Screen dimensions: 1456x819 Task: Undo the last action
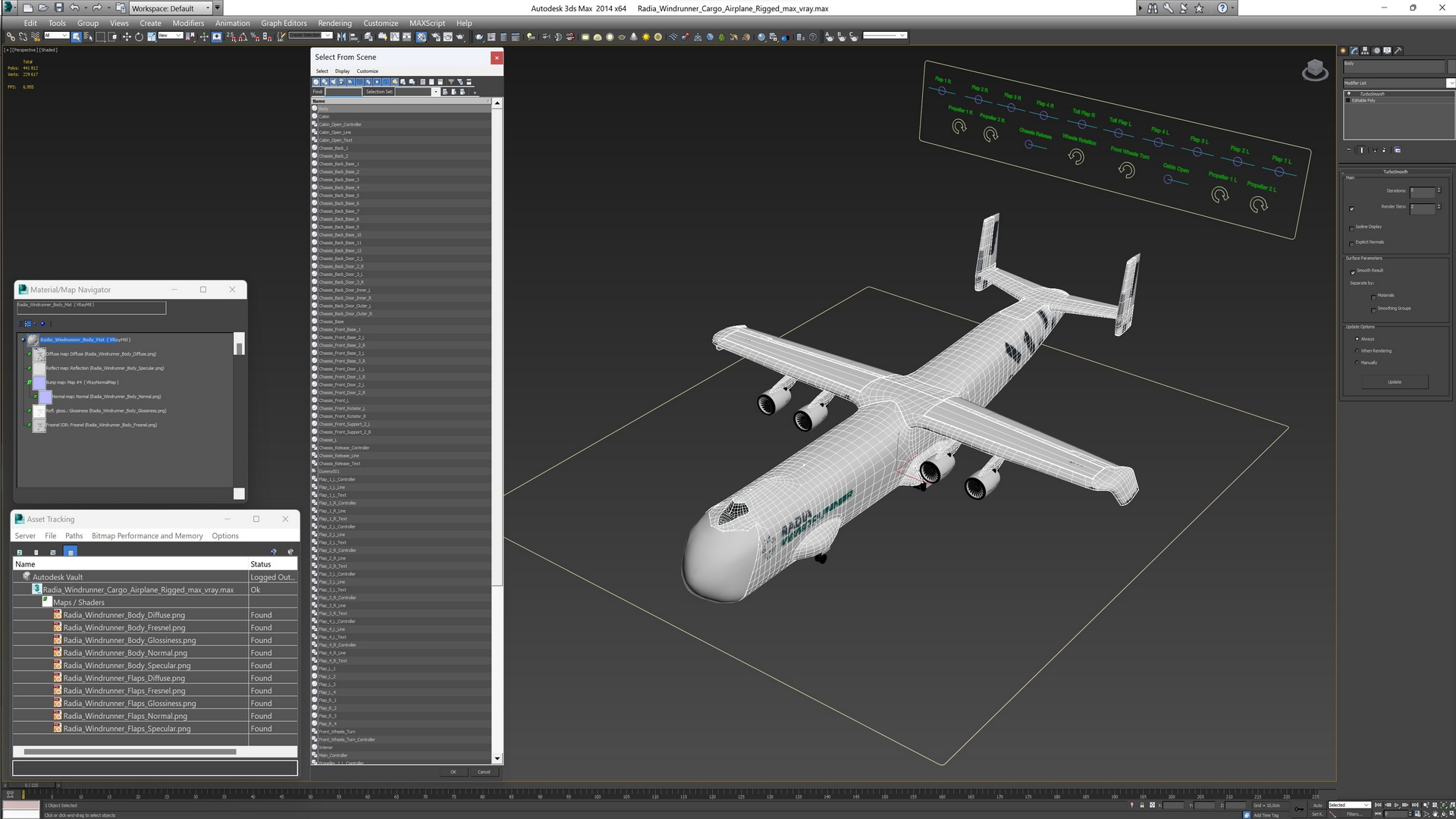tap(74, 8)
